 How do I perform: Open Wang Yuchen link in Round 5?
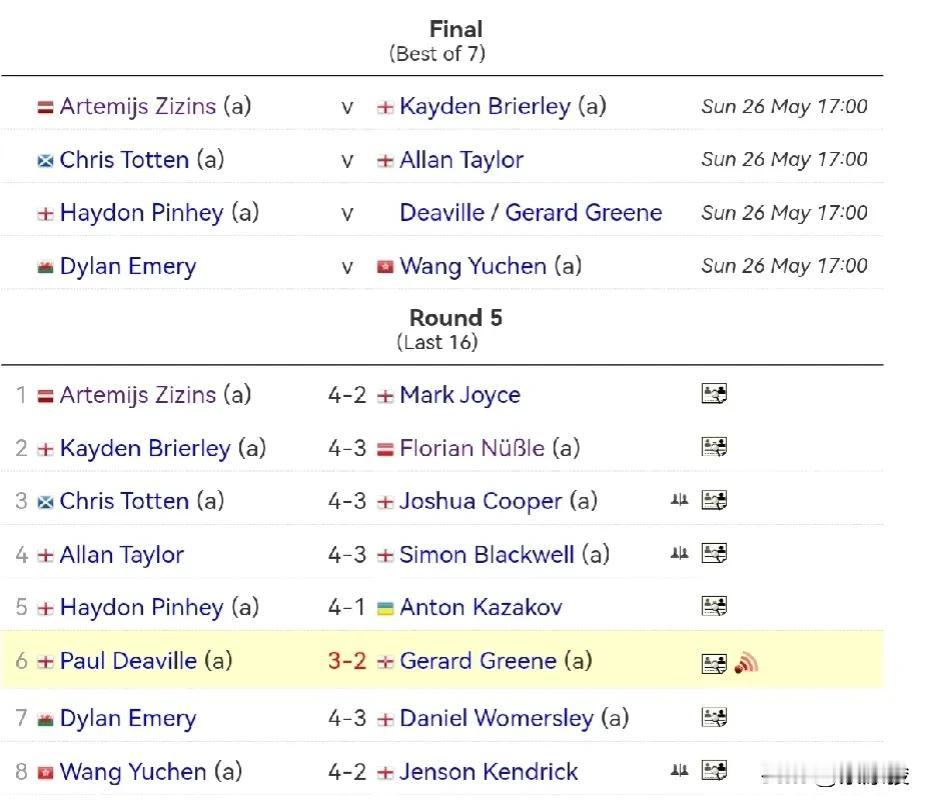133,772
